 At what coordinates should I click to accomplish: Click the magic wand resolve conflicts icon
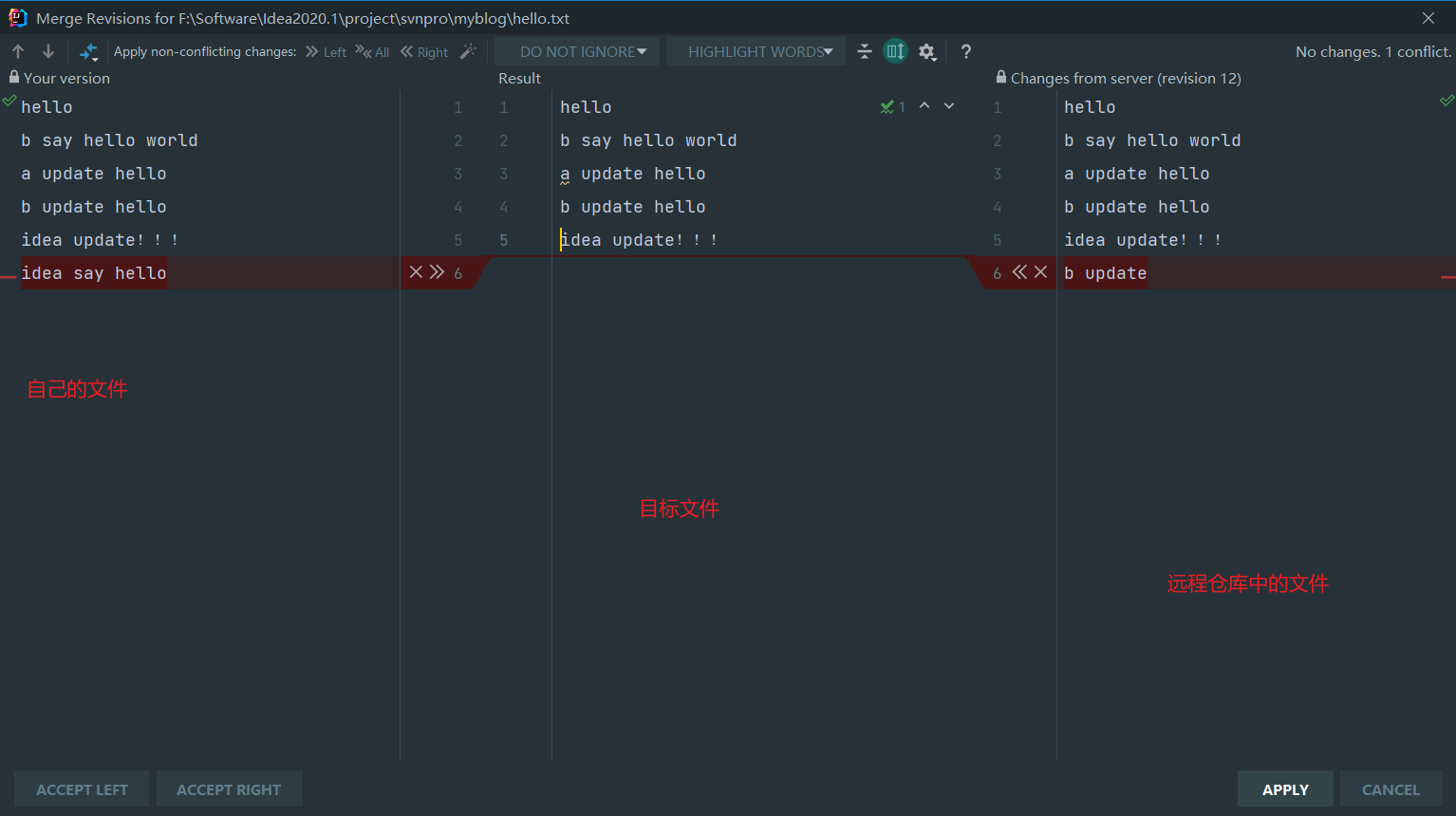coord(468,51)
